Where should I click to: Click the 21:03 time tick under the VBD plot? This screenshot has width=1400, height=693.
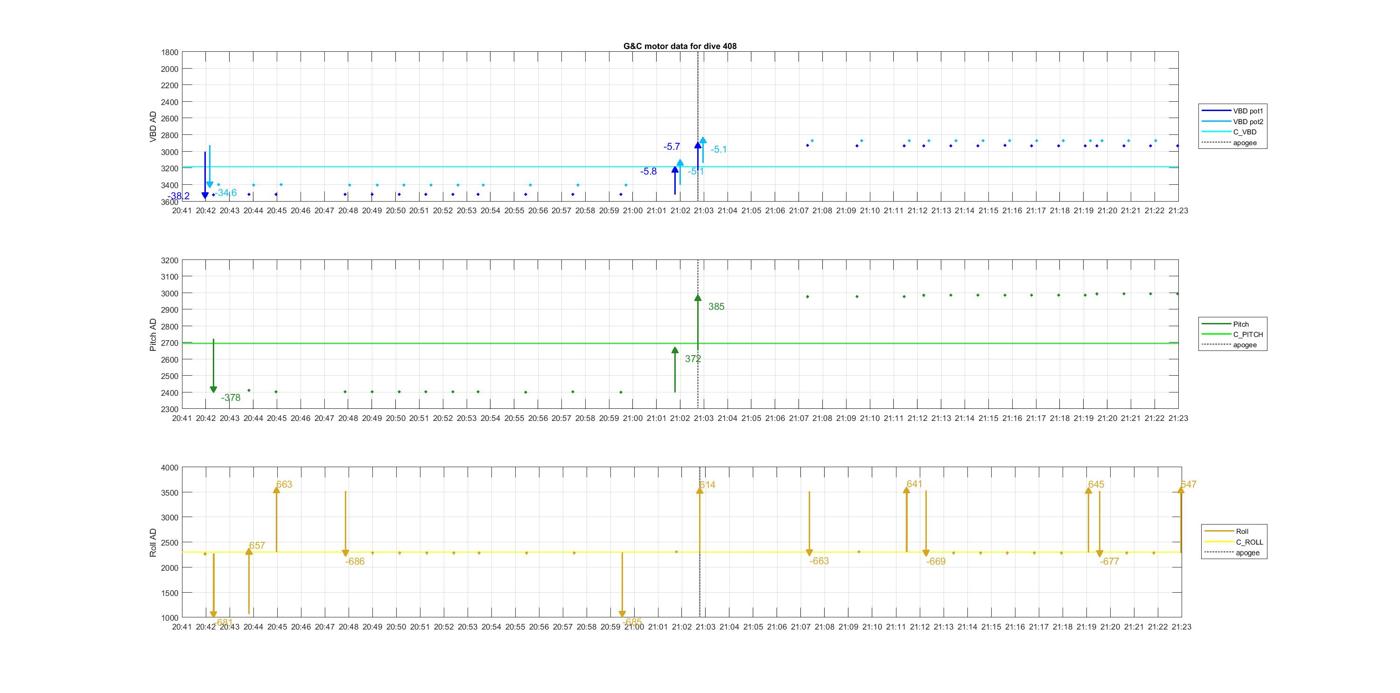[703, 211]
